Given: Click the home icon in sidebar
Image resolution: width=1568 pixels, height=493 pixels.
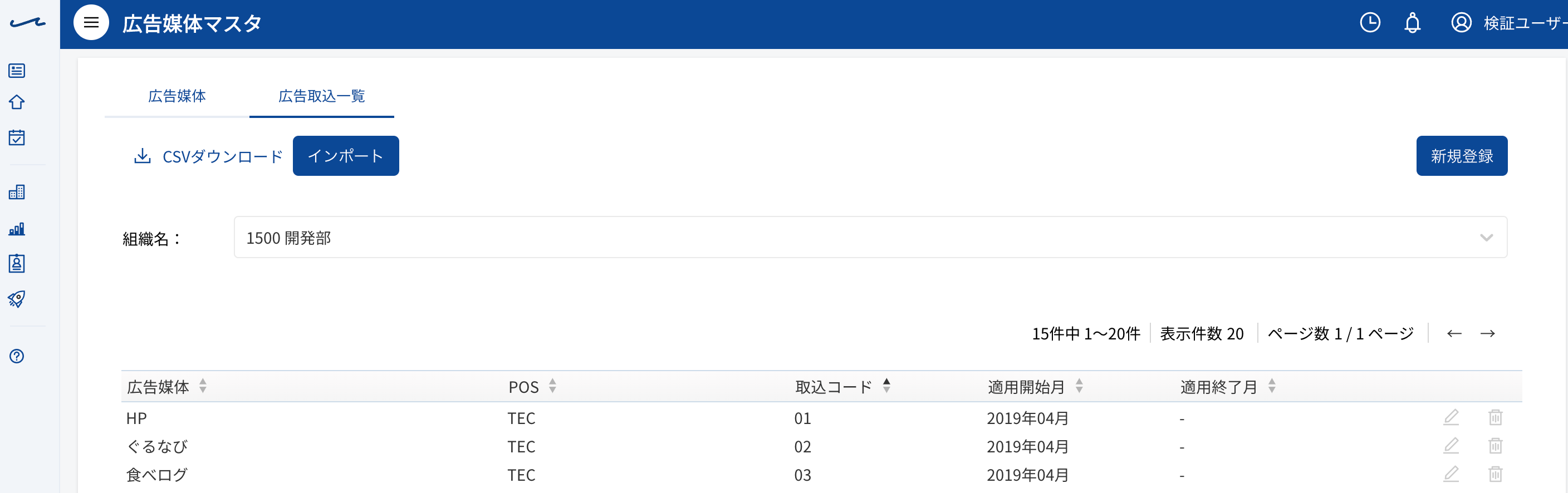Looking at the screenshot, I should [x=17, y=102].
